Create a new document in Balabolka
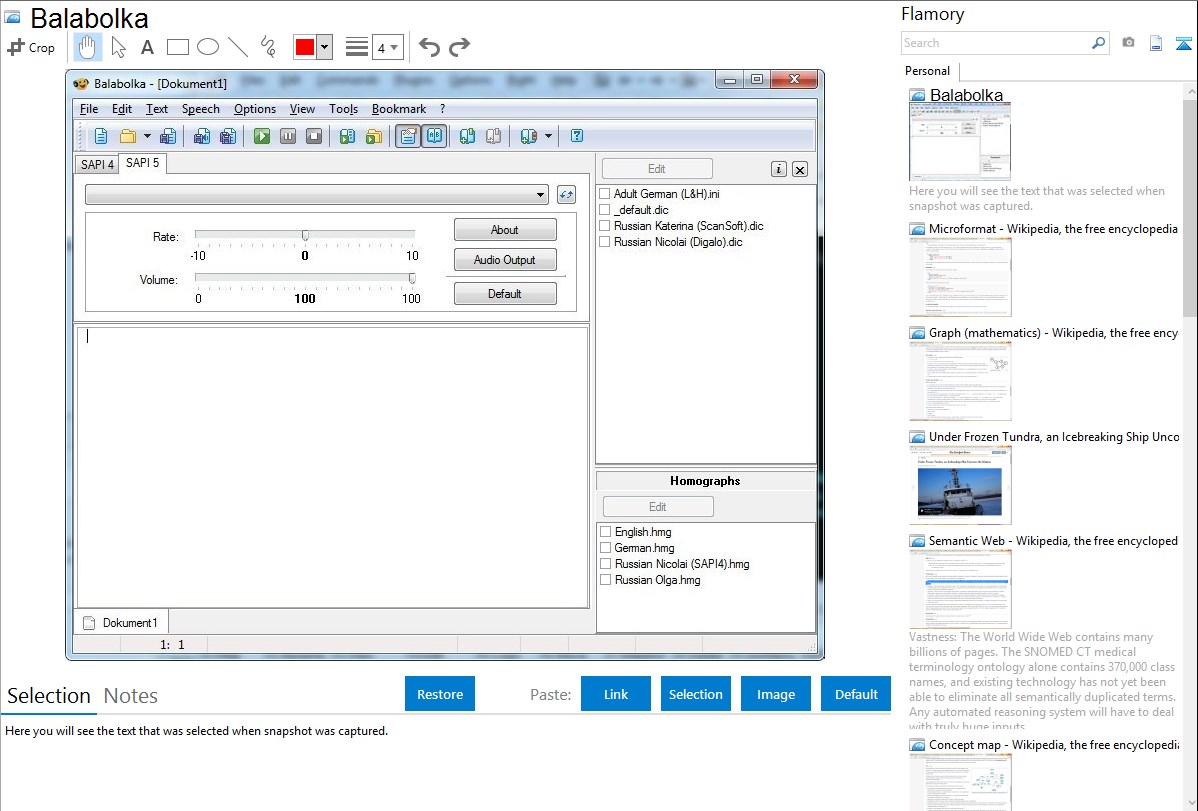1198x811 pixels. click(x=101, y=136)
